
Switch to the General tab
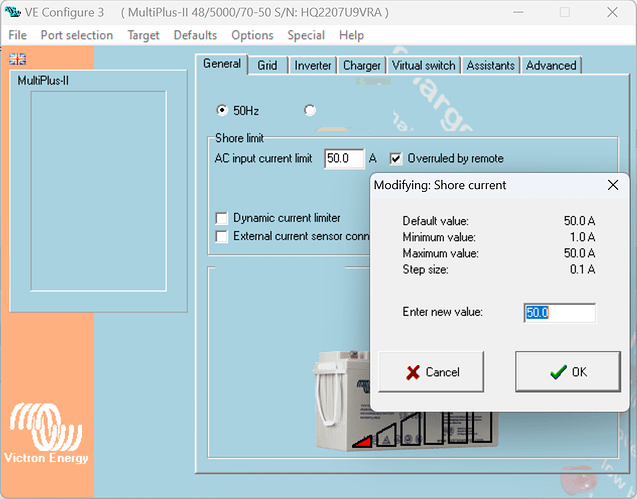pyautogui.click(x=222, y=64)
